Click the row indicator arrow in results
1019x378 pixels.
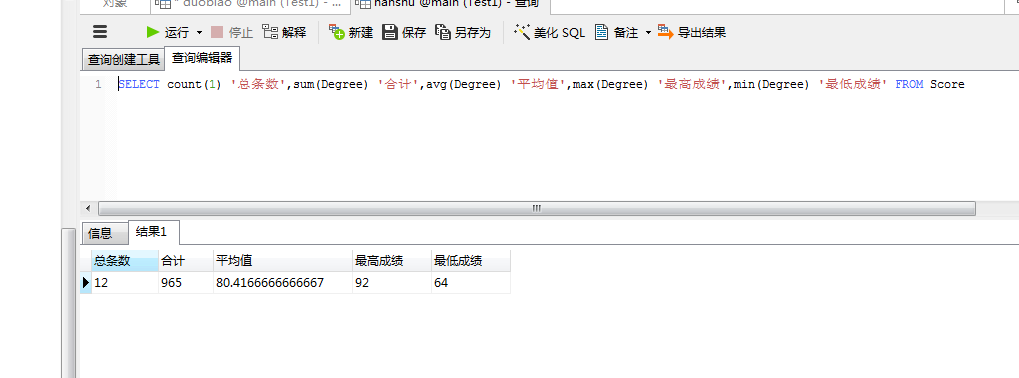[x=86, y=283]
